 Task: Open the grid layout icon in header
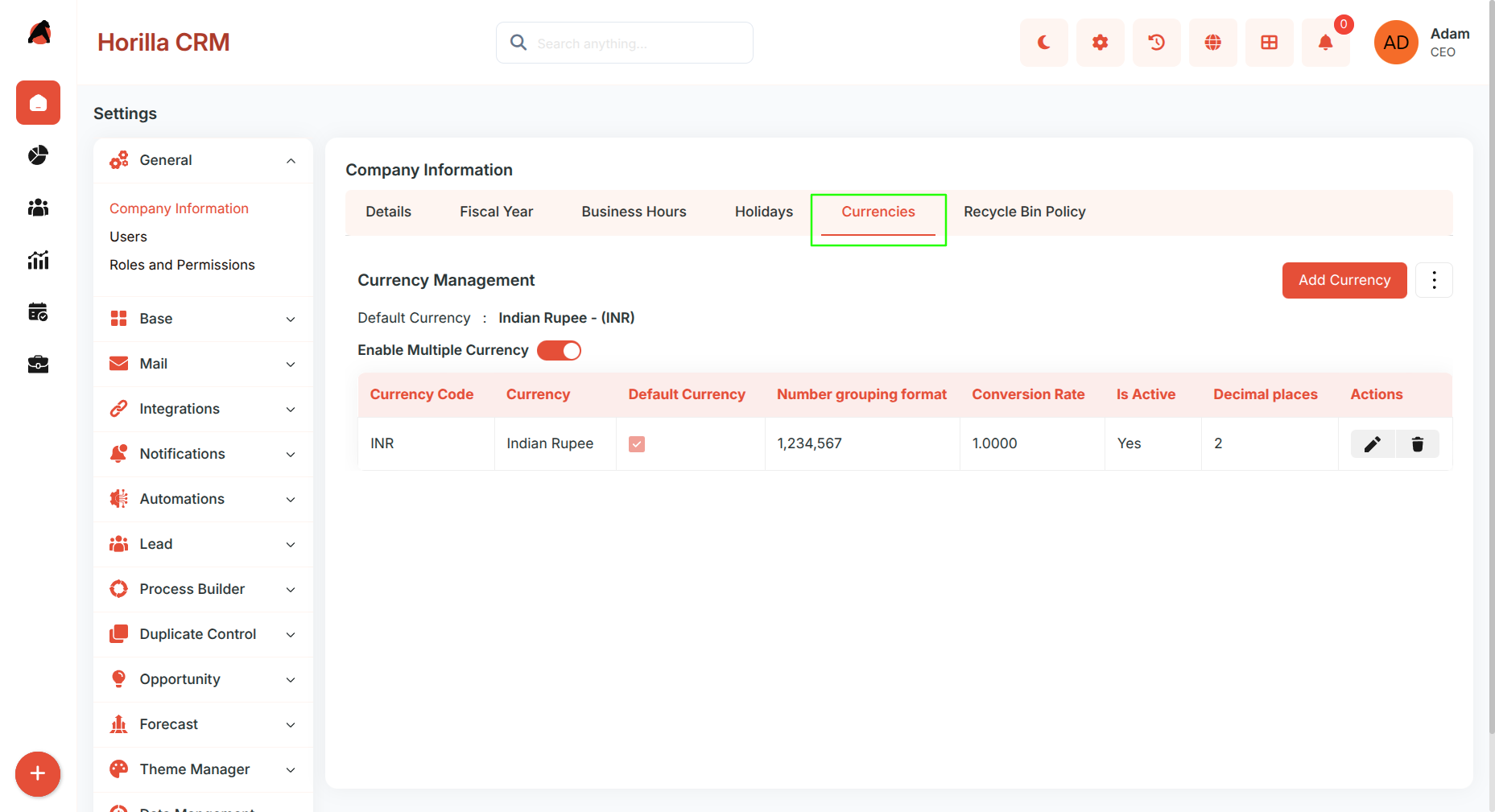point(1270,43)
